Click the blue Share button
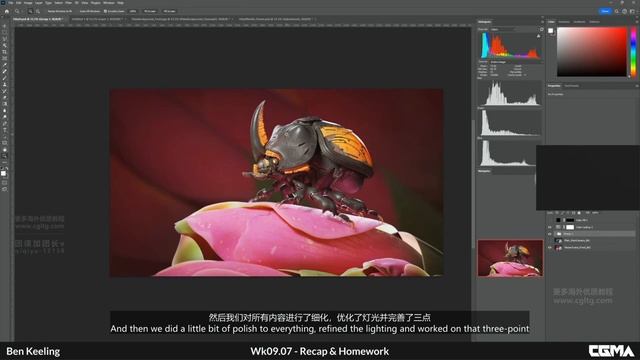 pyautogui.click(x=605, y=11)
